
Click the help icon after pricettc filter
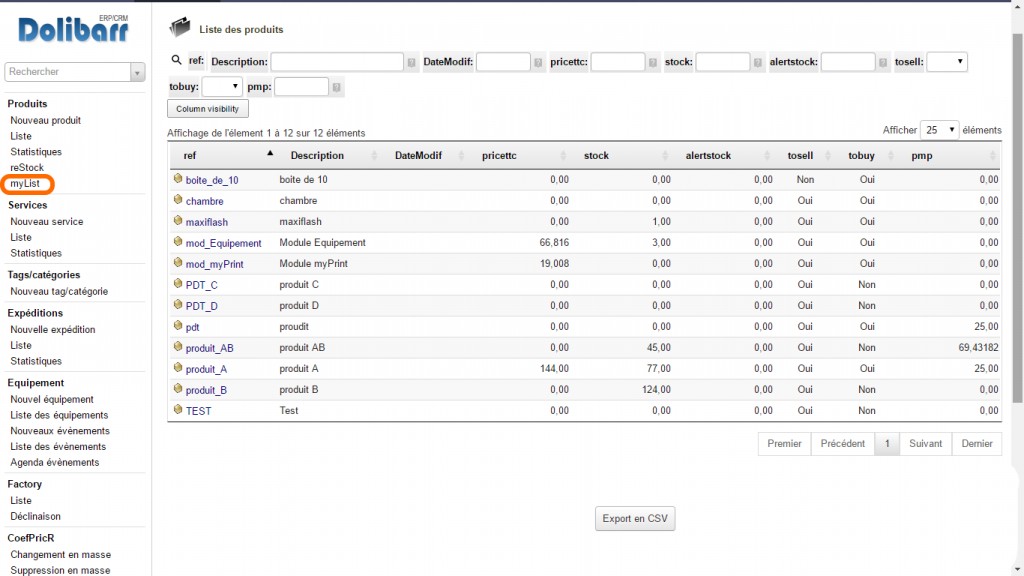(654, 62)
